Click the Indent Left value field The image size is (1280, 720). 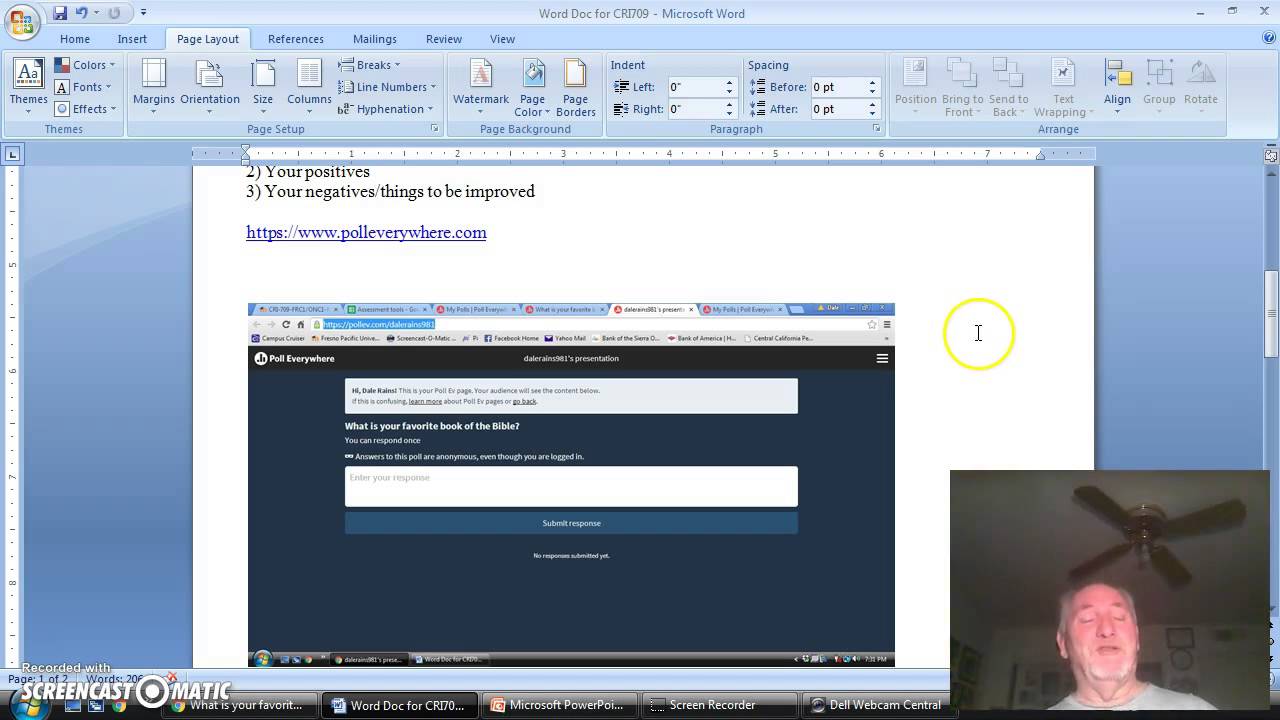pyautogui.click(x=694, y=87)
